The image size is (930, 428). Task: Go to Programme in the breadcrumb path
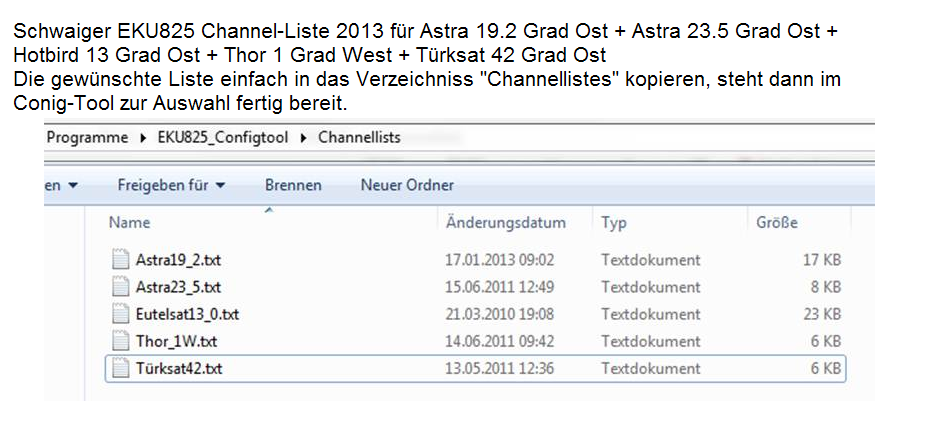(x=88, y=138)
